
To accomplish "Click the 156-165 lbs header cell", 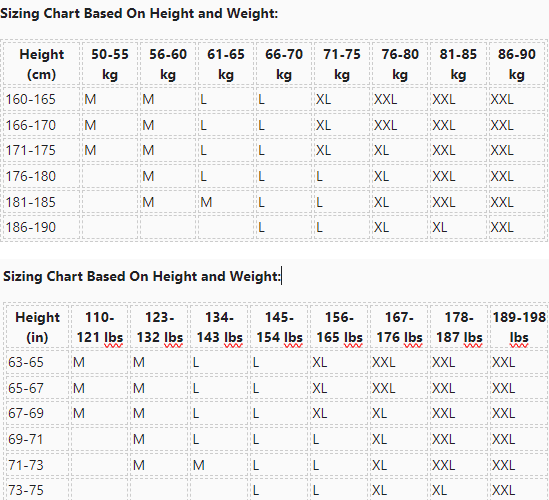I will coord(339,327).
